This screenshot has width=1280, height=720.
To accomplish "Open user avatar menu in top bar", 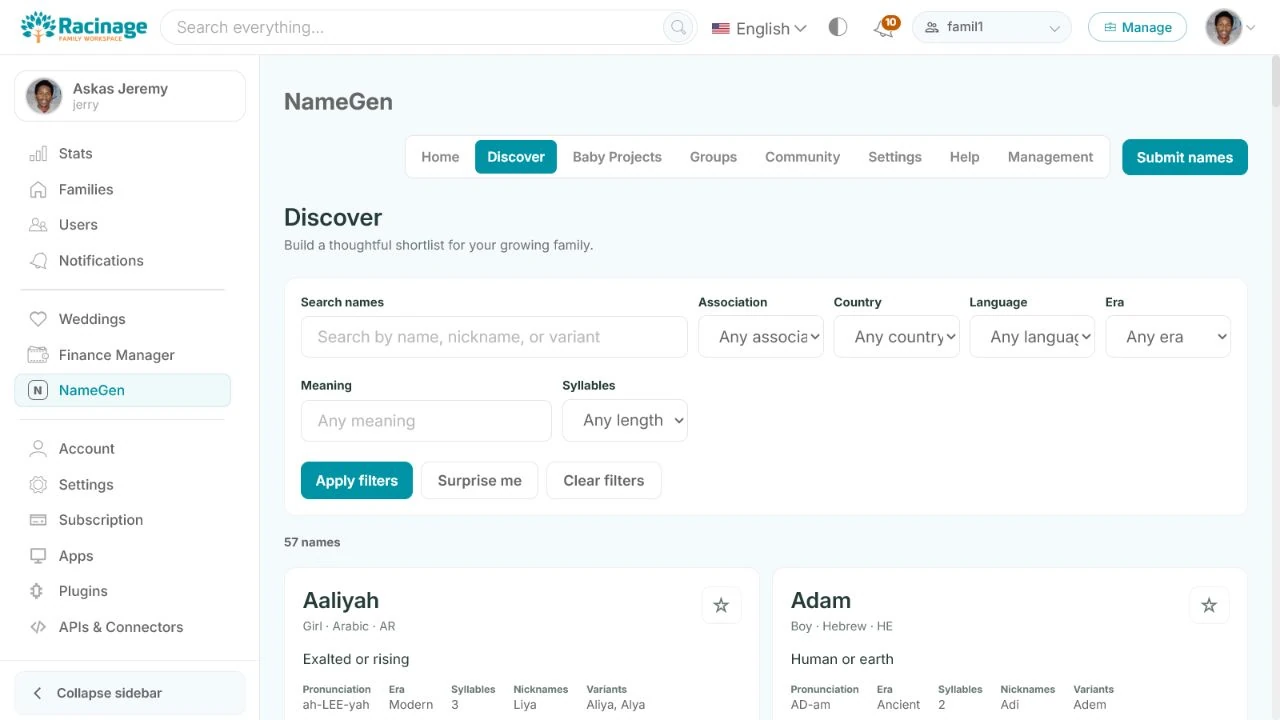I will (1229, 27).
